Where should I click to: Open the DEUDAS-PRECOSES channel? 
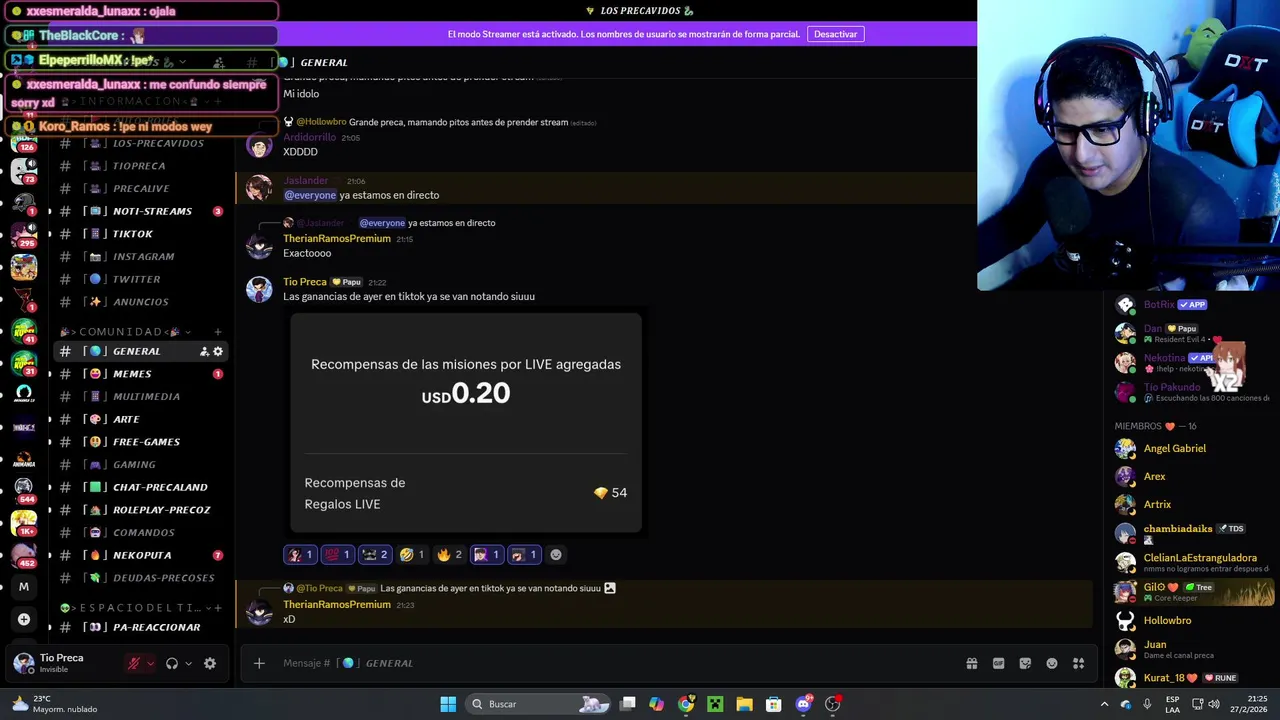coord(141,578)
